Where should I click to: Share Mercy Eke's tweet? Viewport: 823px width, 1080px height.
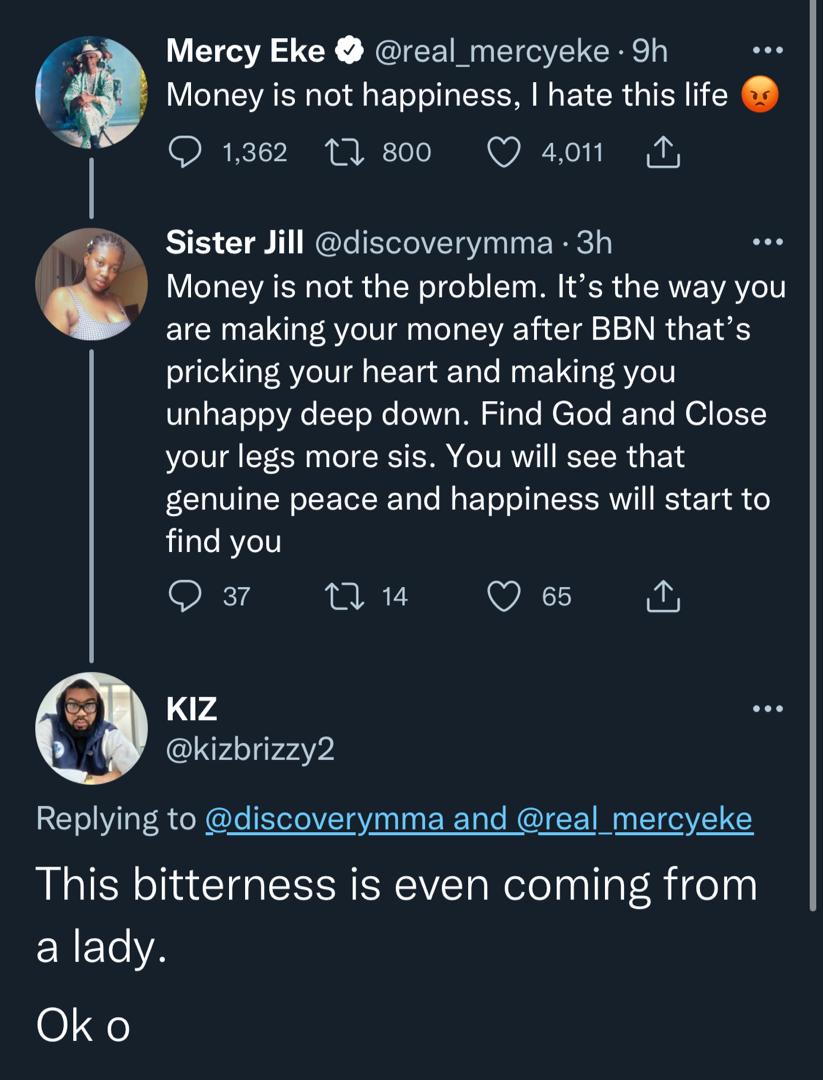[664, 152]
